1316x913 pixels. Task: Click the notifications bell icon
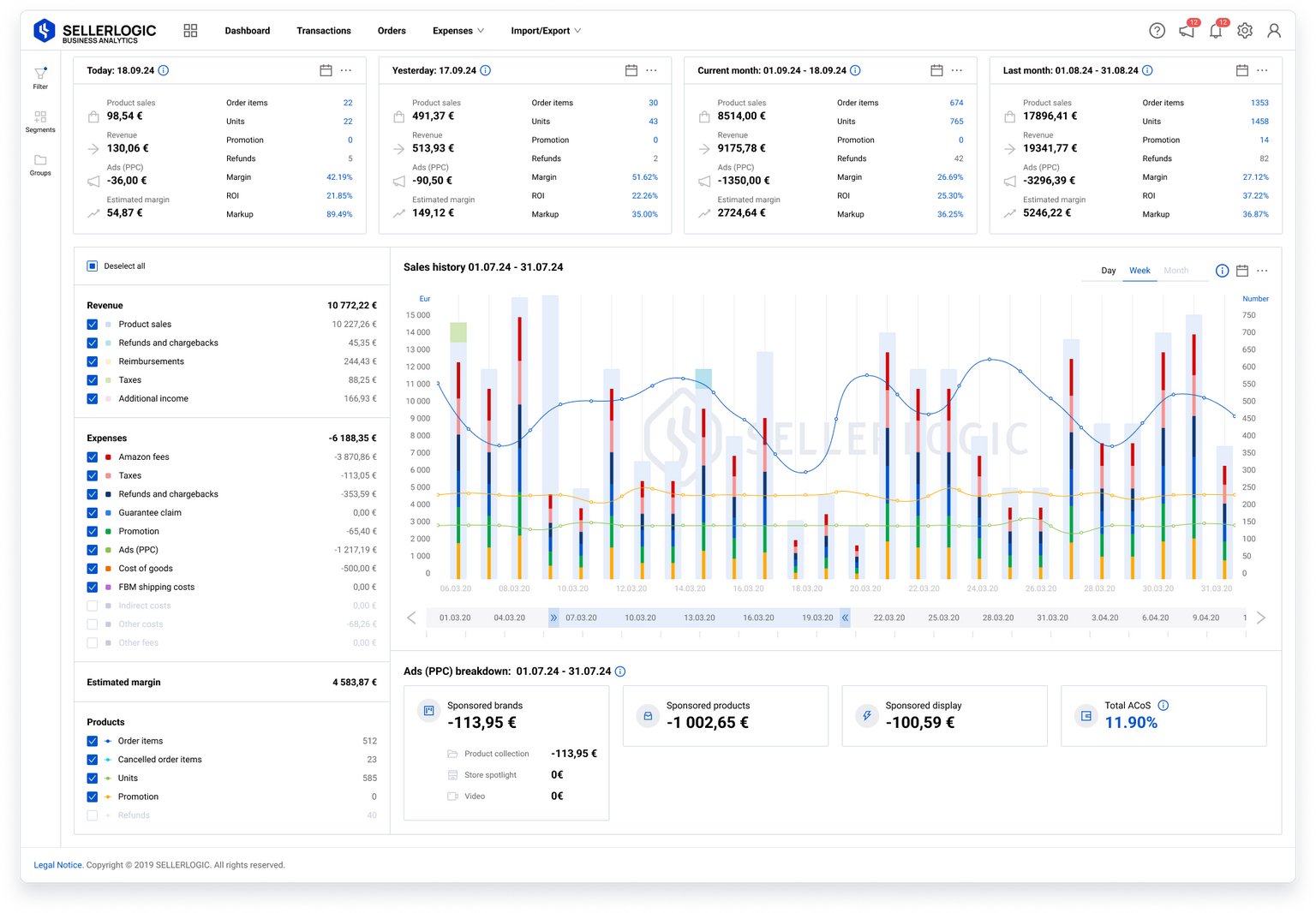click(x=1216, y=30)
